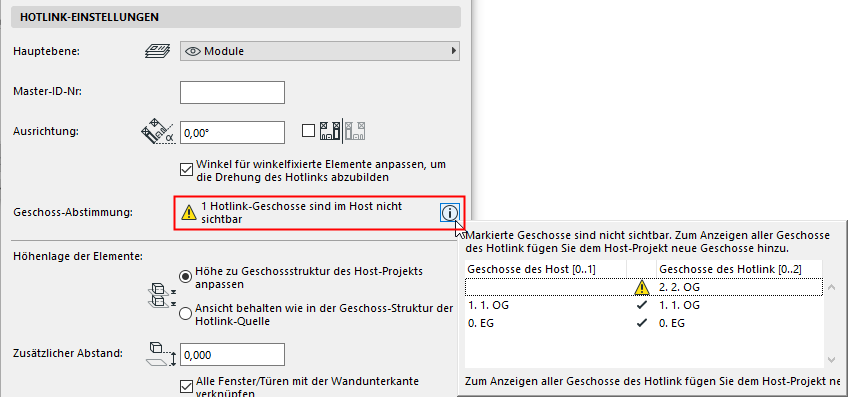Screen dimensions: 848x397
Task: Click the Master-ID-Nr input field
Action: (233, 92)
